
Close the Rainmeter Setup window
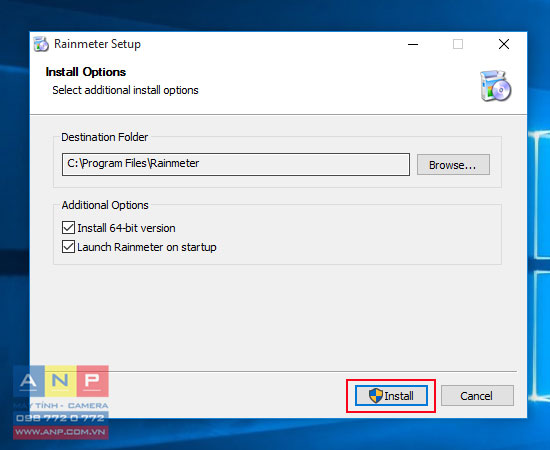pos(504,44)
